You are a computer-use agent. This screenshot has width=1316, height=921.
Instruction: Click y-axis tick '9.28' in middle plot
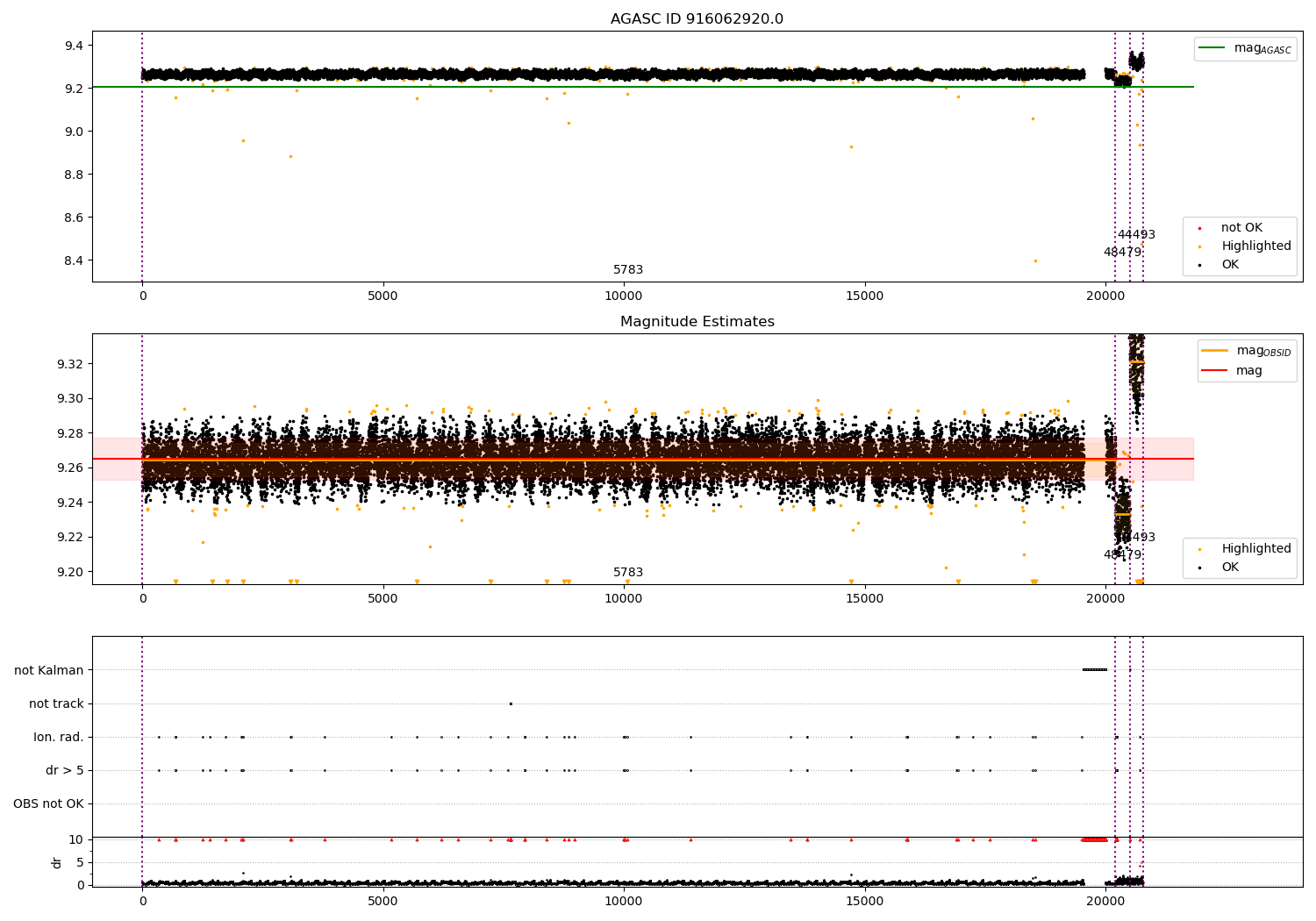(71, 433)
